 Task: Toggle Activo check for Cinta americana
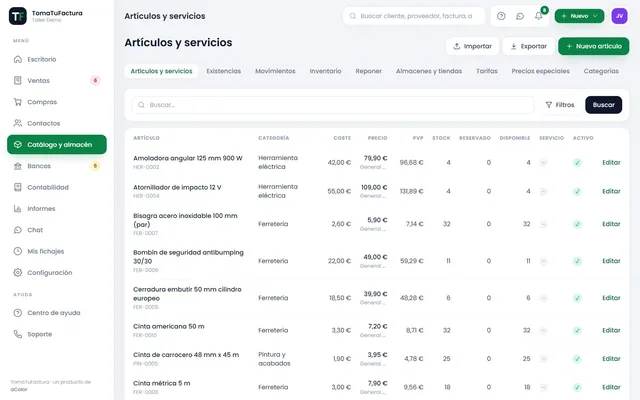coord(577,331)
